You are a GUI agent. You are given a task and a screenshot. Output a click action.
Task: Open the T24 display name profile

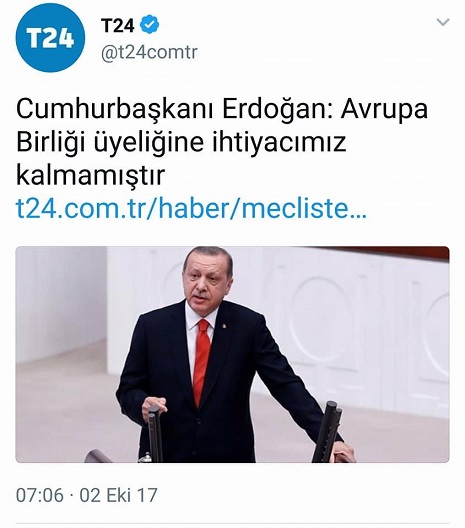pyautogui.click(x=118, y=25)
